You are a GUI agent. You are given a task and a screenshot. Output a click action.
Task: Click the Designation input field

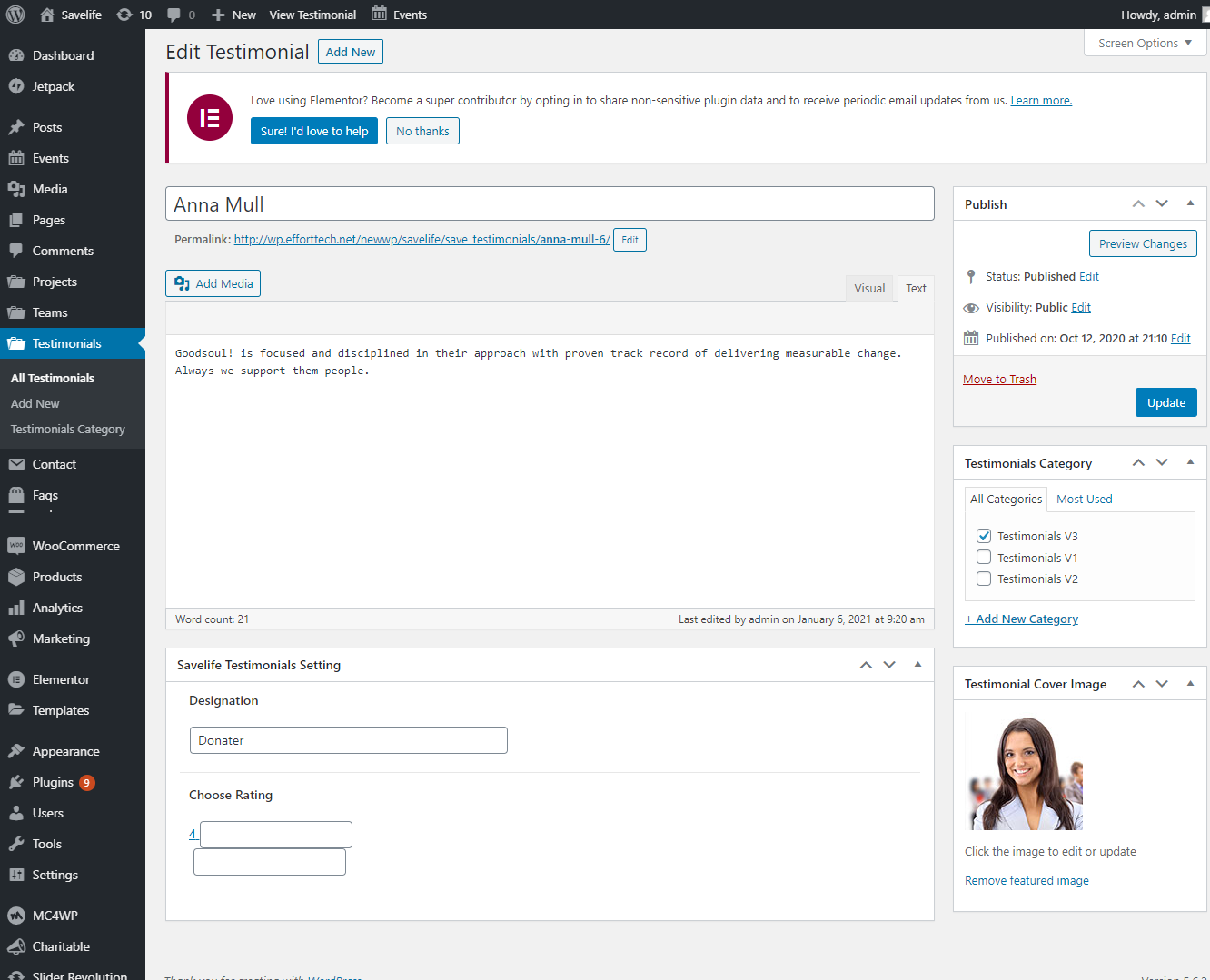click(x=348, y=740)
